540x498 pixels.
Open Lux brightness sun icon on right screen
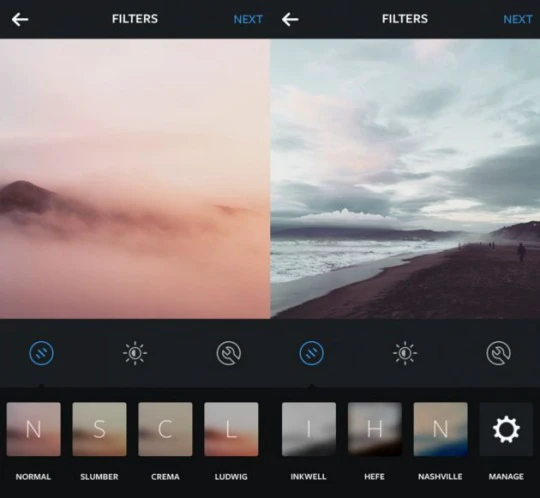[x=405, y=353]
